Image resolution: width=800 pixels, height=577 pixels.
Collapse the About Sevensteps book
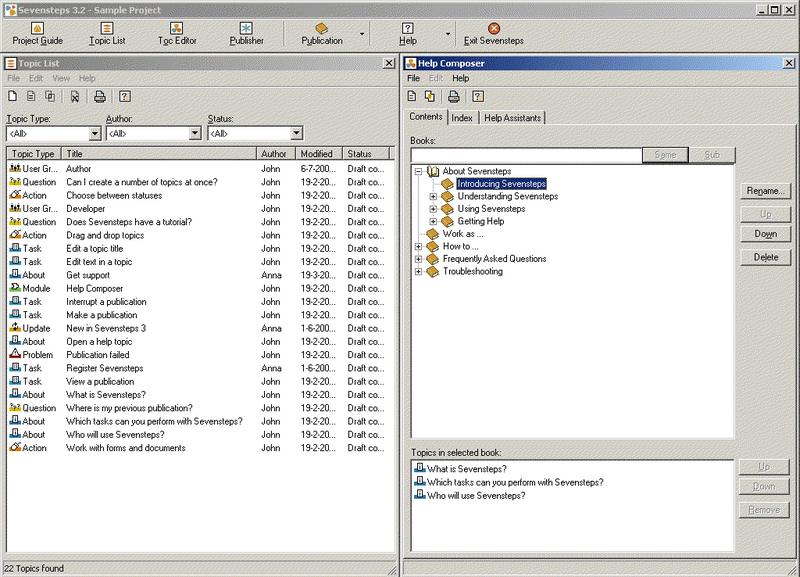[418, 171]
